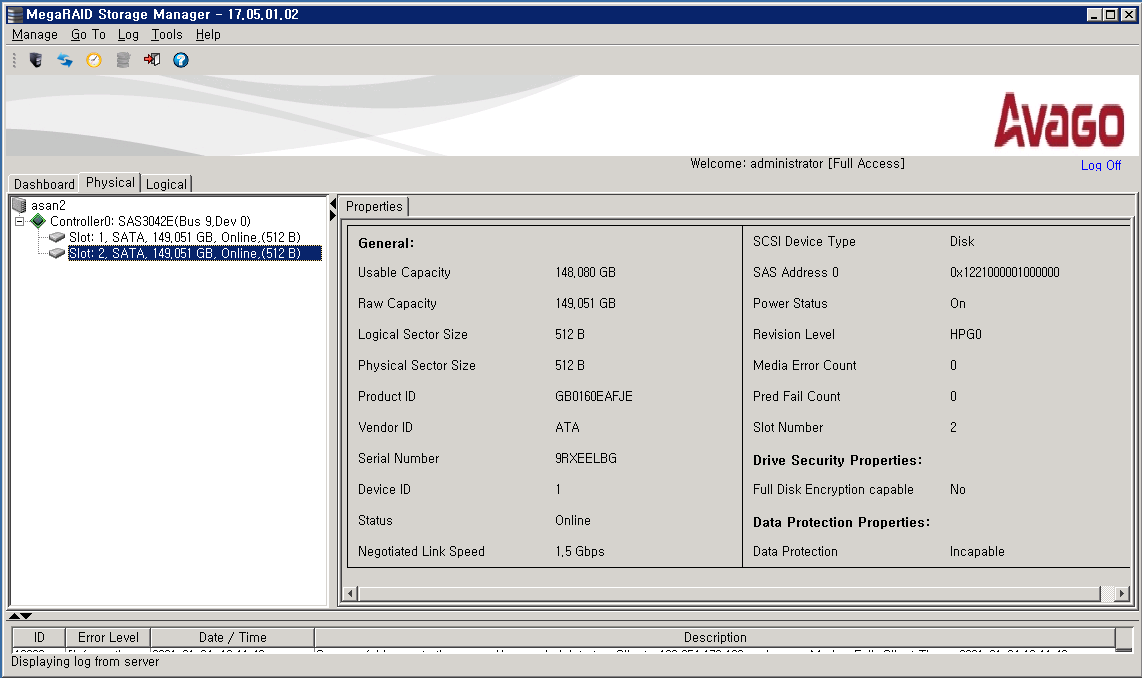1142x678 pixels.
Task: Open Help via blue question mark icon
Action: click(181, 60)
